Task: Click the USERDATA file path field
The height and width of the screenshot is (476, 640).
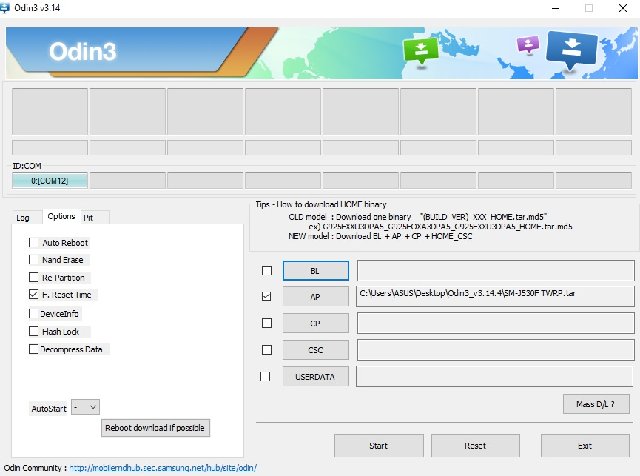Action: click(495, 376)
